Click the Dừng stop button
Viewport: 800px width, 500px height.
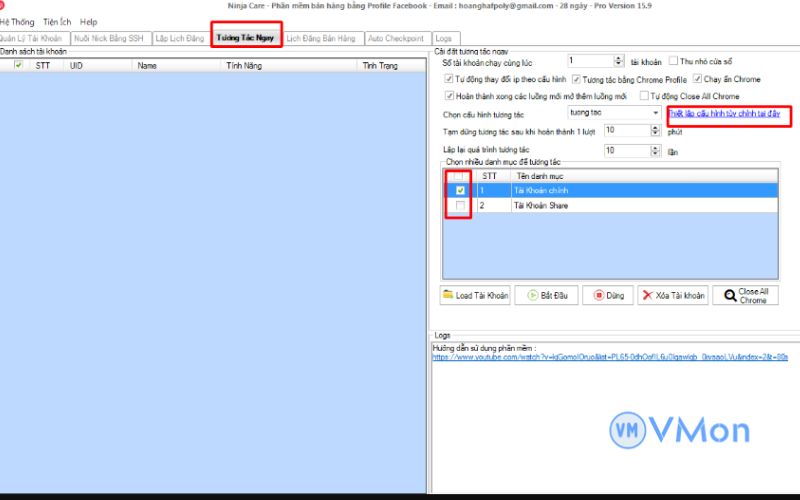click(x=610, y=296)
